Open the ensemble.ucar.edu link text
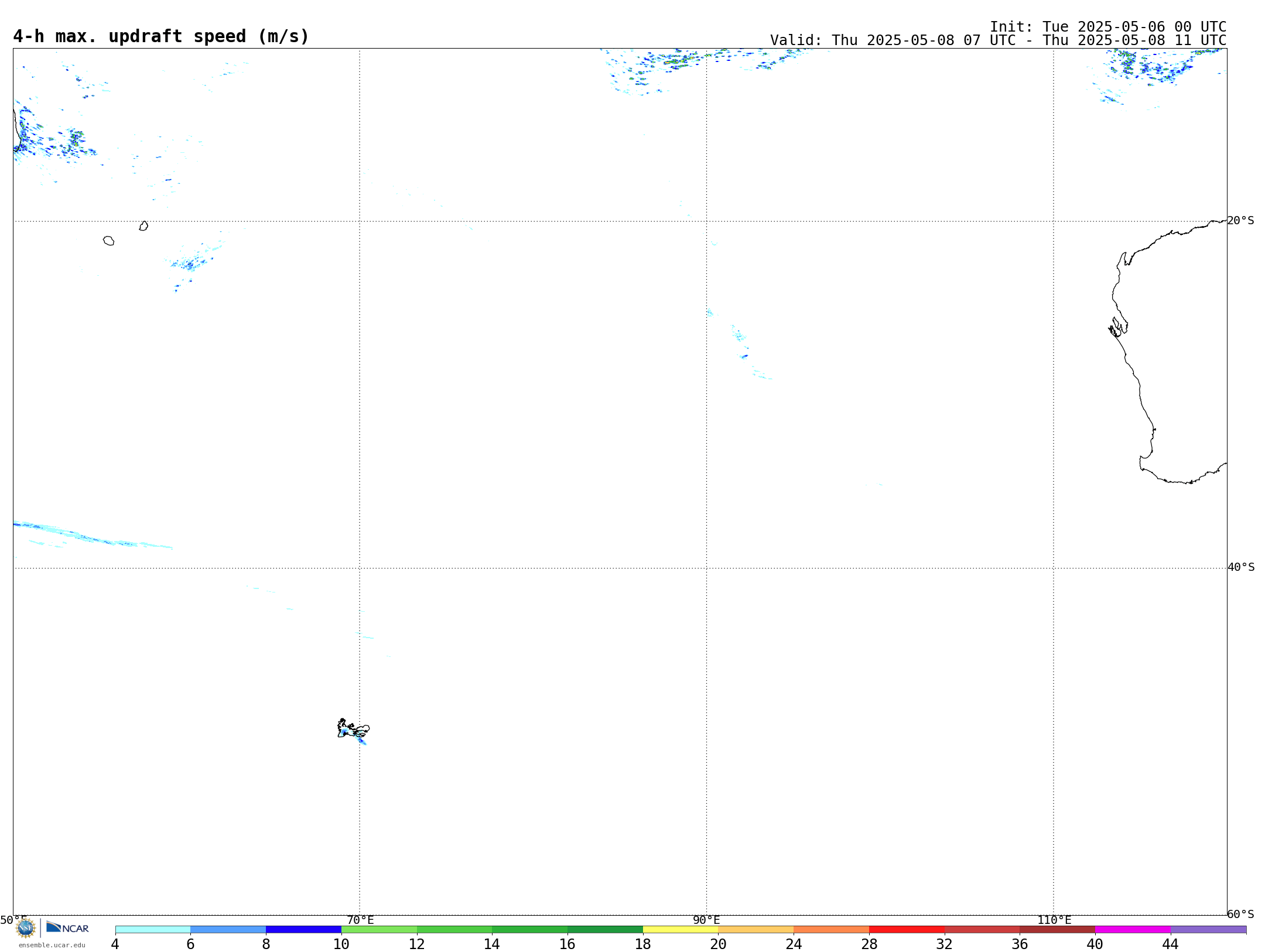The height and width of the screenshot is (952, 1265). (x=52, y=945)
